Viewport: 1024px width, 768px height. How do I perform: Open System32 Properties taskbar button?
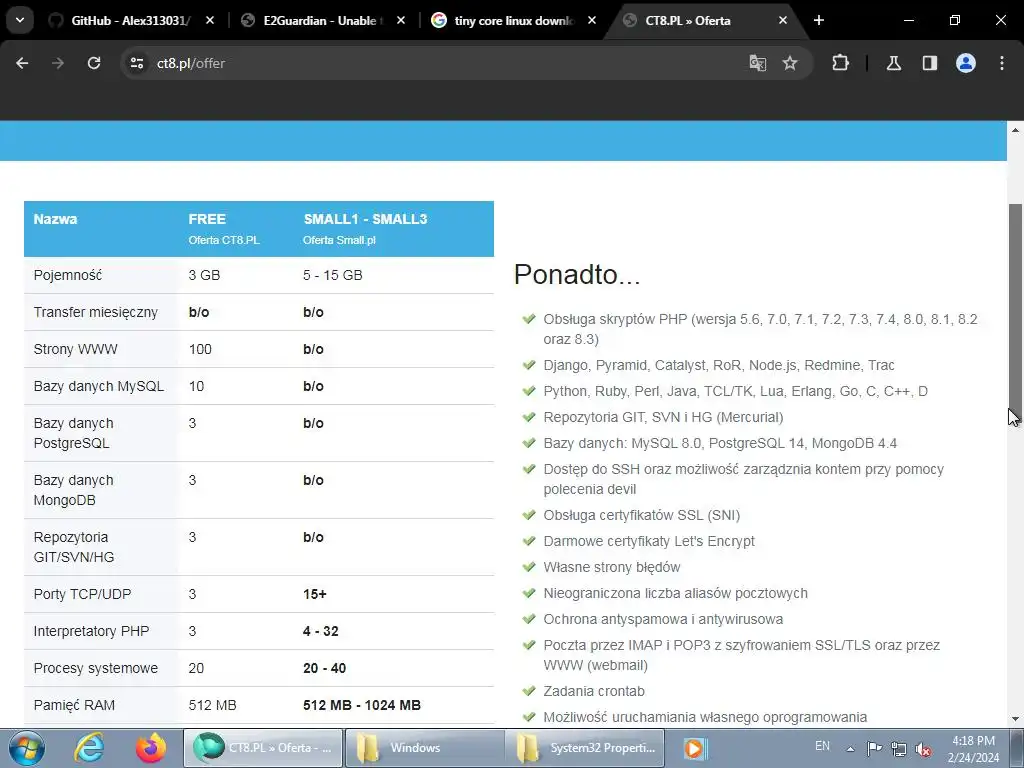(x=584, y=748)
